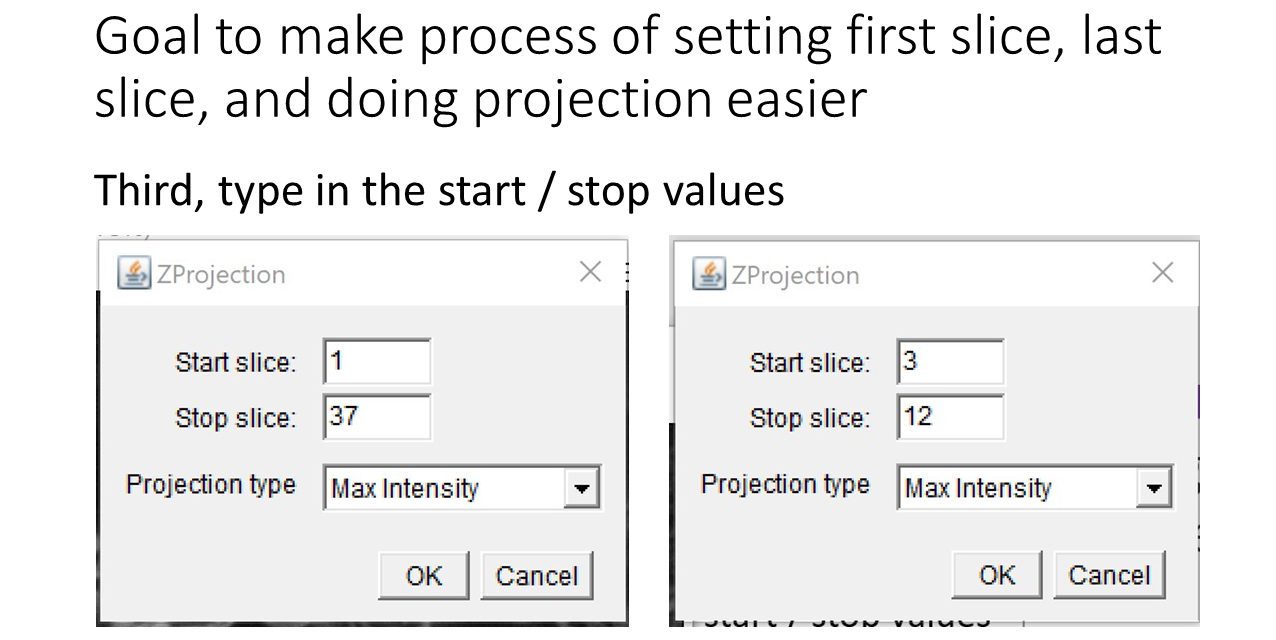Click the Start slice label in left dialog

(x=236, y=362)
